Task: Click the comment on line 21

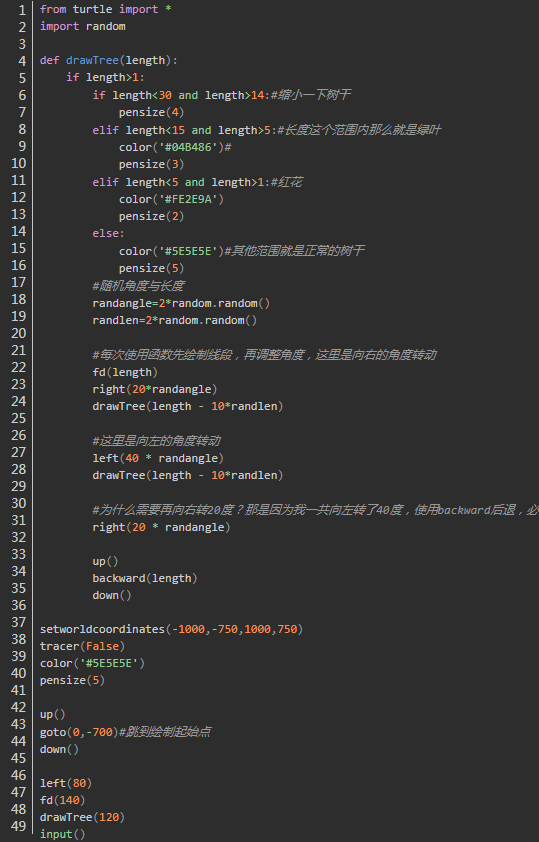Action: (x=264, y=355)
